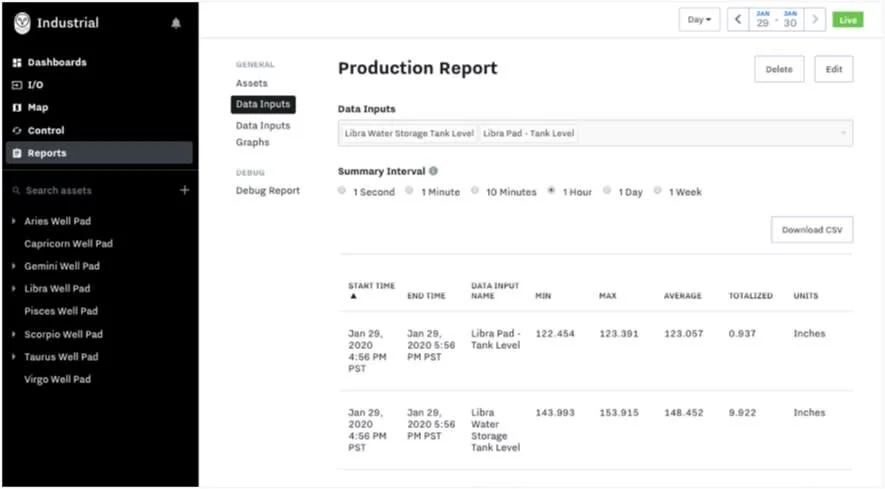Sort by Totalized column header
The height and width of the screenshot is (489, 885).
(751, 296)
